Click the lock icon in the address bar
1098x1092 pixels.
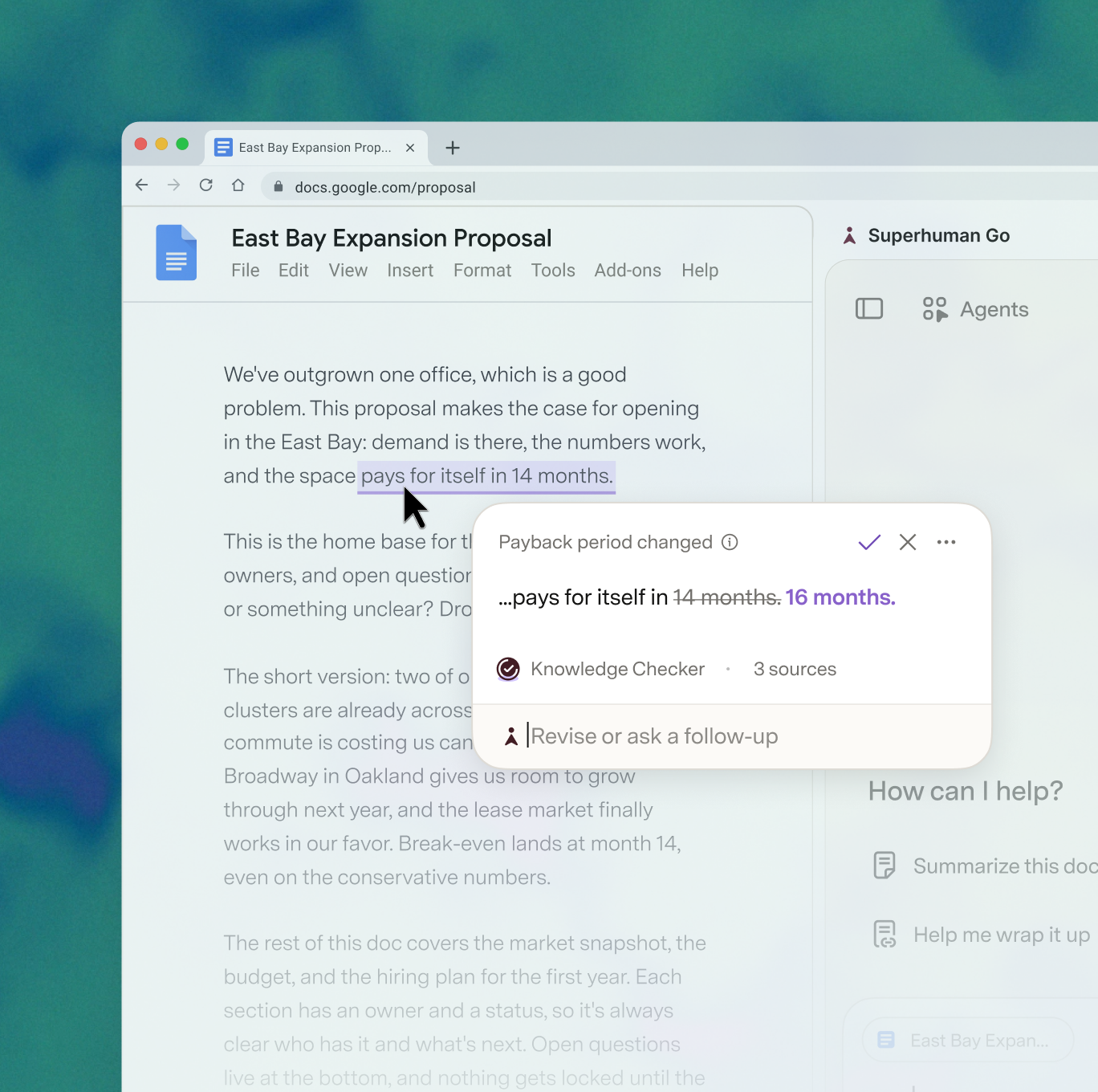pos(279,186)
